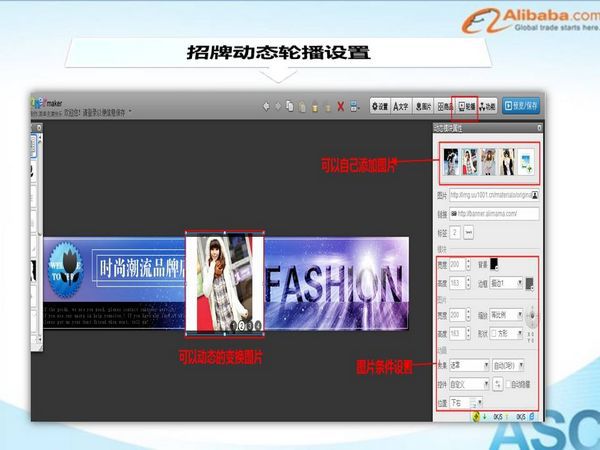Click the FASHION text on the banner
This screenshot has width=600, height=450.
click(x=334, y=284)
